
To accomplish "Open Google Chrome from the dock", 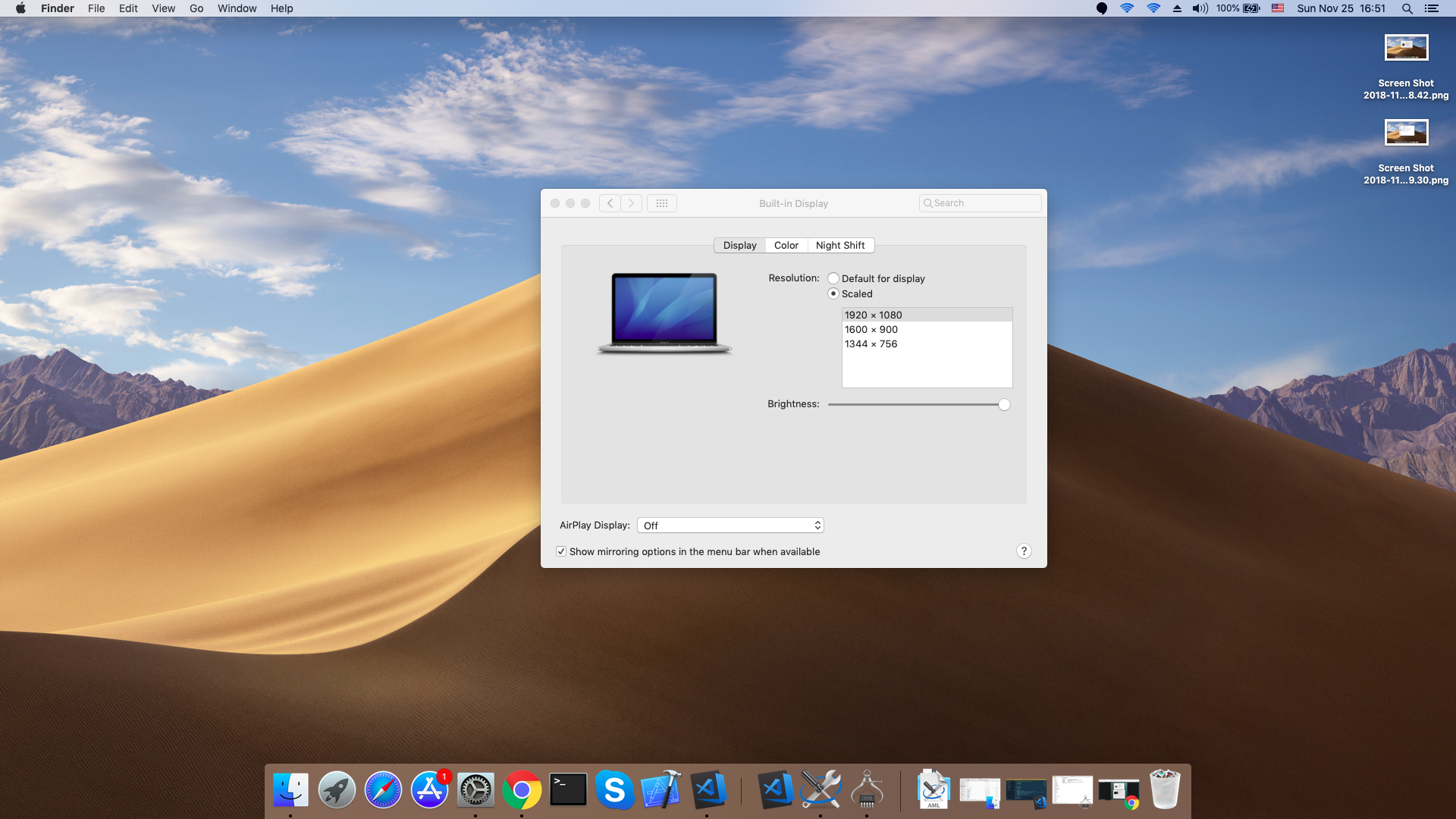I will click(522, 790).
